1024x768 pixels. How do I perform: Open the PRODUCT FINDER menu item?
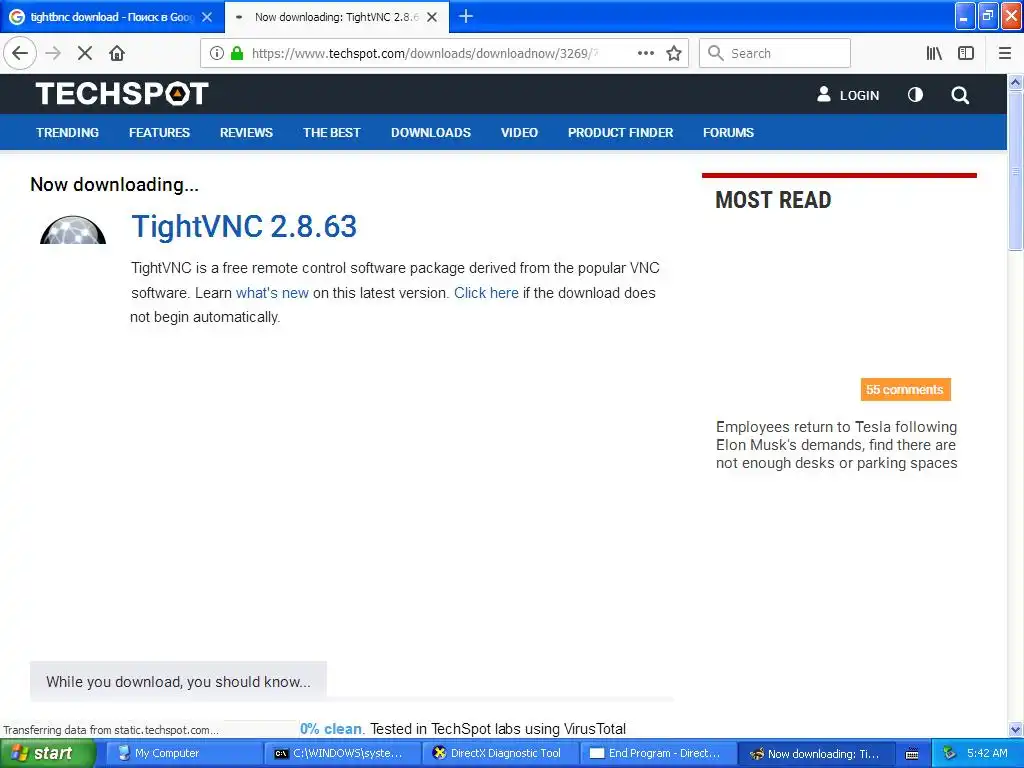620,133
